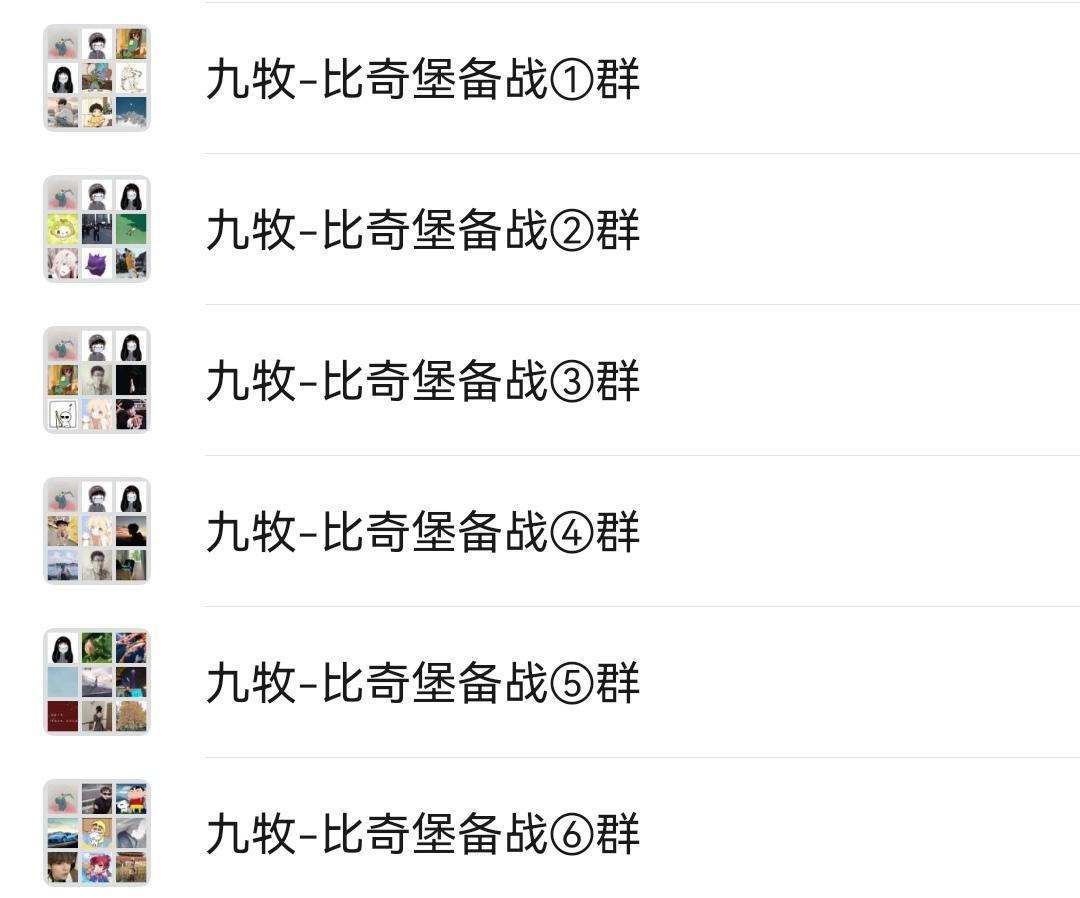Select the 九牧-比奇堡备战③群 conversation title

click(423, 380)
